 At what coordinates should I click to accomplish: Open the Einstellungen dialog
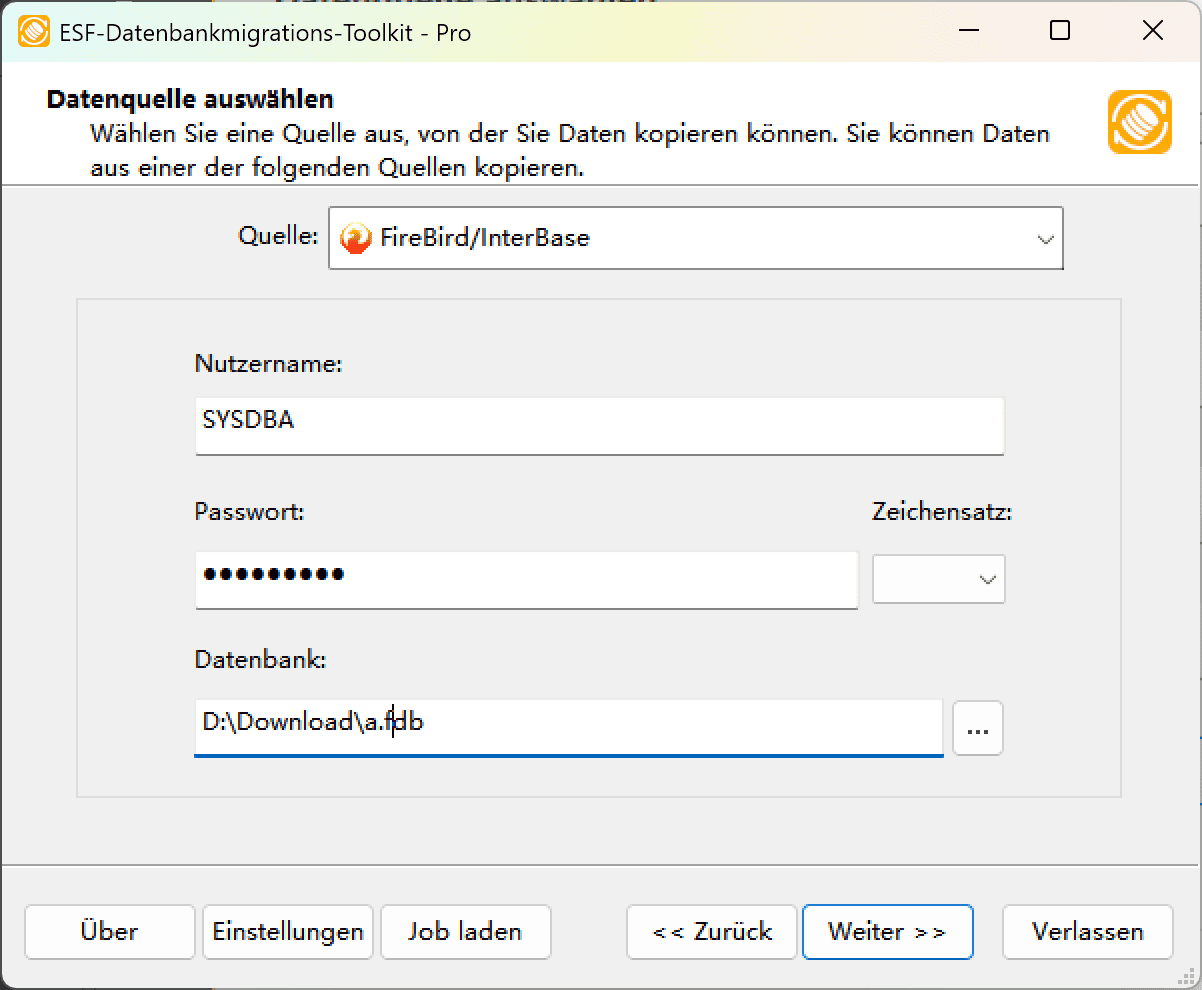pyautogui.click(x=287, y=931)
